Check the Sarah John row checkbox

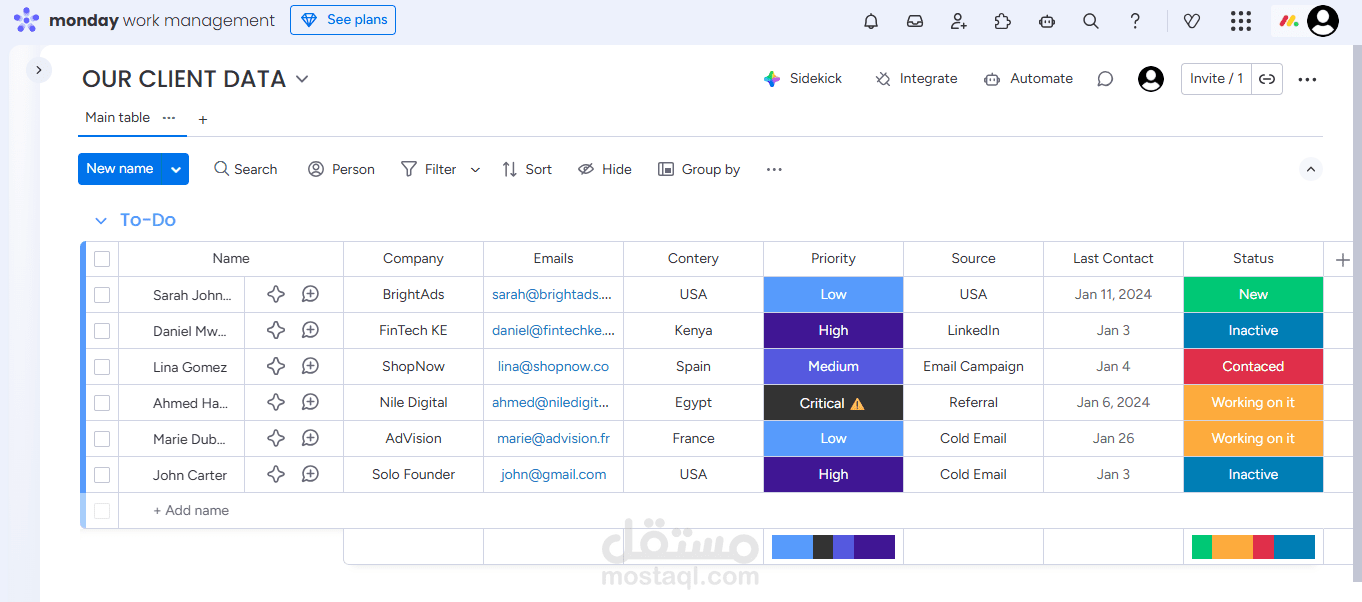[102, 295]
